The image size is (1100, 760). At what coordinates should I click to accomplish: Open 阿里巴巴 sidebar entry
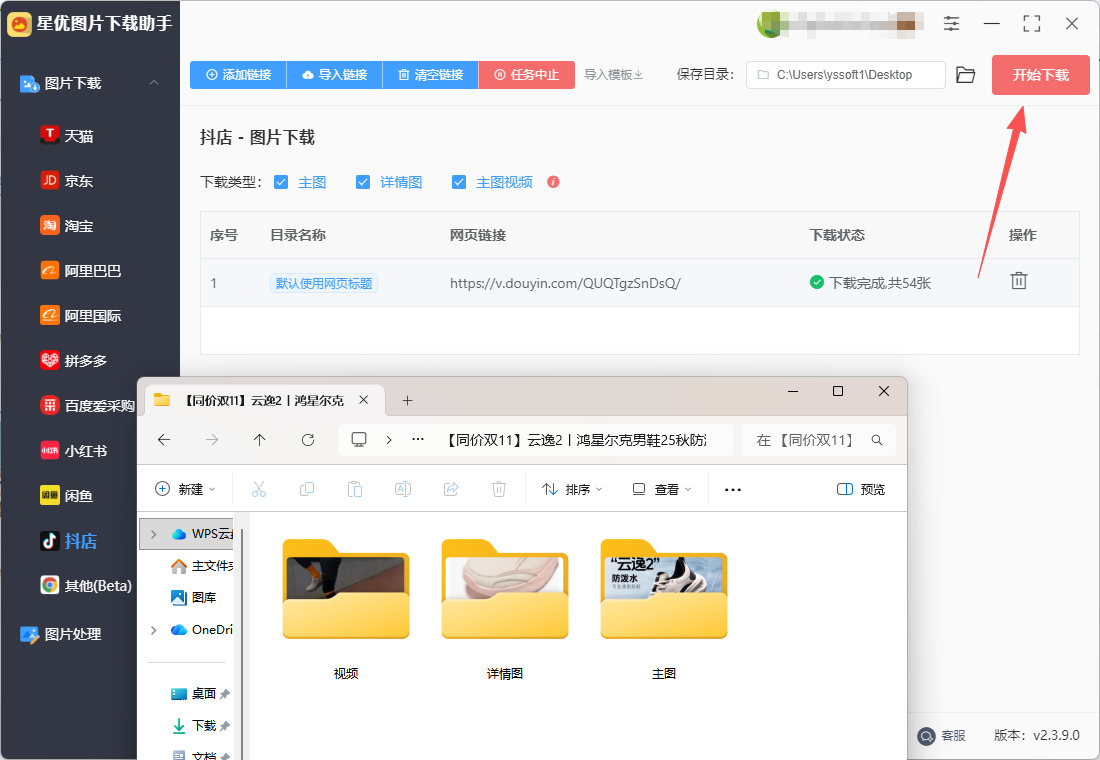pyautogui.click(x=81, y=270)
